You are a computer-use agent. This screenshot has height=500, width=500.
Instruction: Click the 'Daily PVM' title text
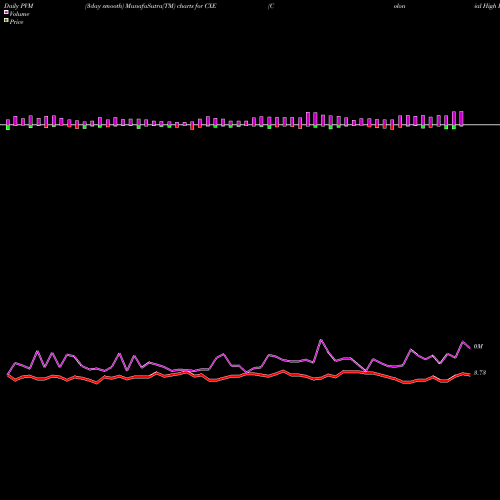click(x=18, y=6)
